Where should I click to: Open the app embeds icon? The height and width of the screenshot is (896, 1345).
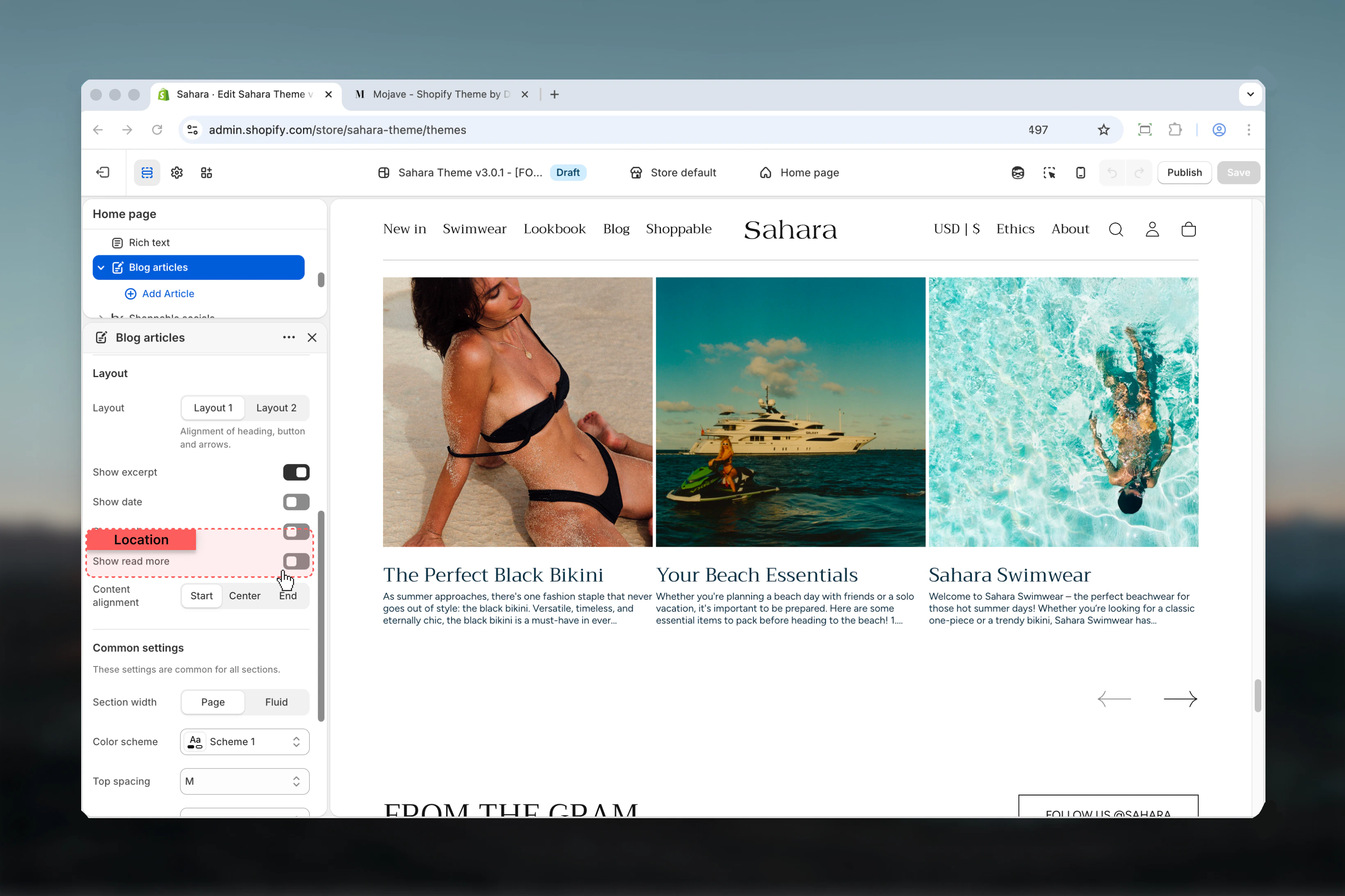click(x=206, y=173)
